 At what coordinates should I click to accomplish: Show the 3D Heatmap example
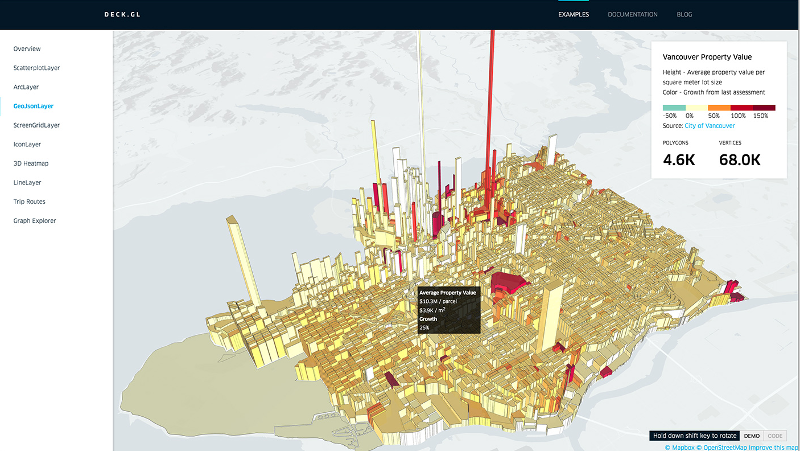tap(30, 163)
